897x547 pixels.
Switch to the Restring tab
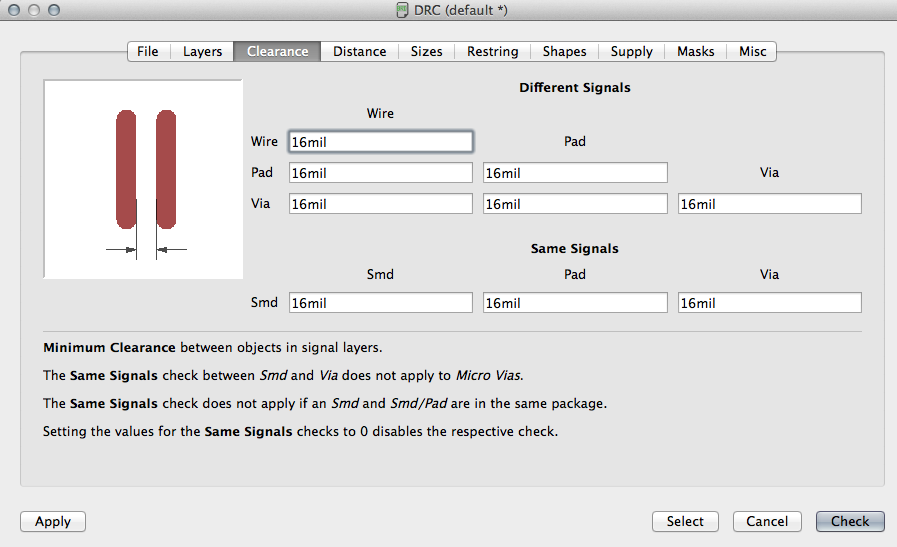493,51
